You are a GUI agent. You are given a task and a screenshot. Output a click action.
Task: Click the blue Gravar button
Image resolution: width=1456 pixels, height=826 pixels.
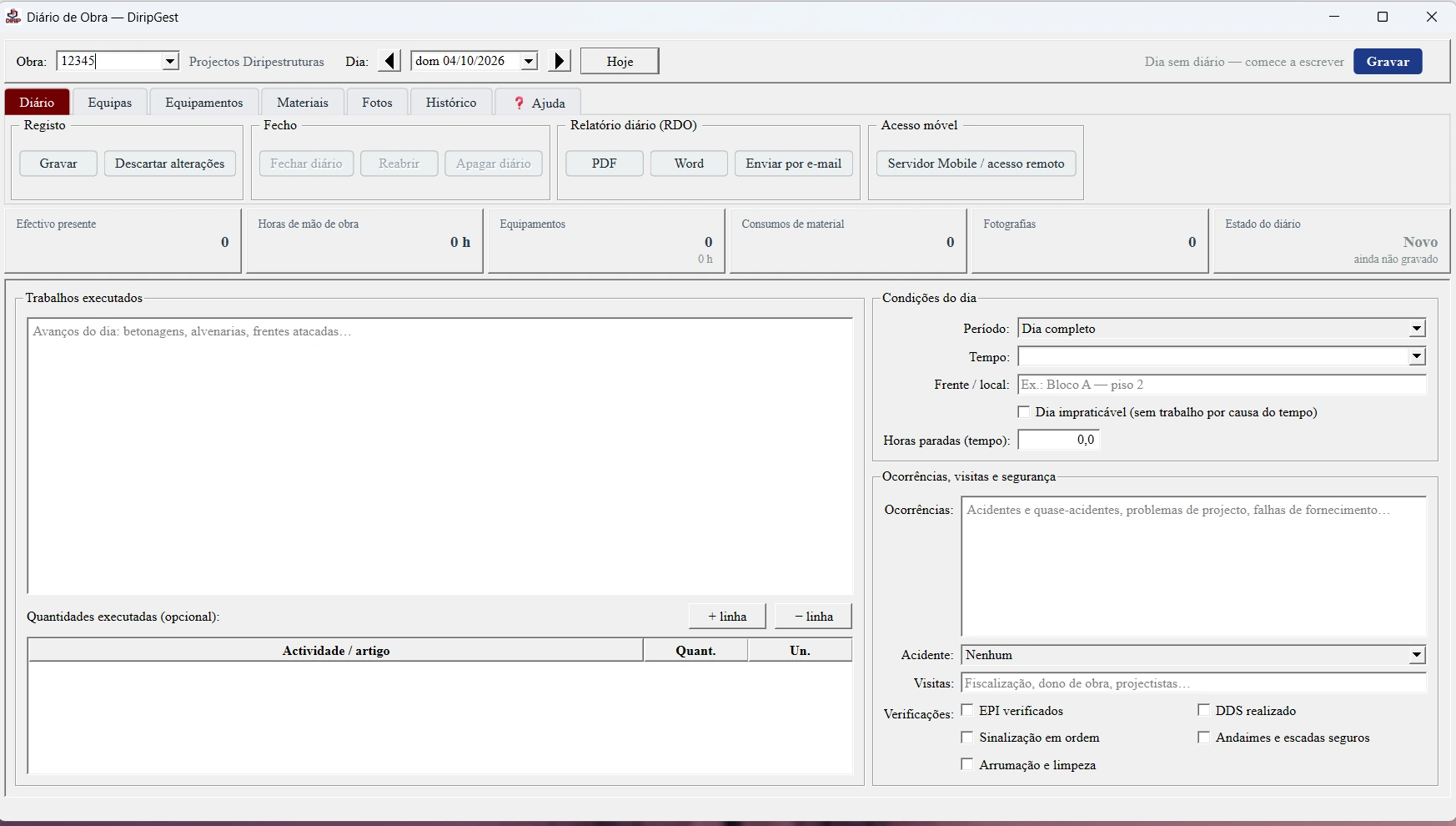(1388, 61)
